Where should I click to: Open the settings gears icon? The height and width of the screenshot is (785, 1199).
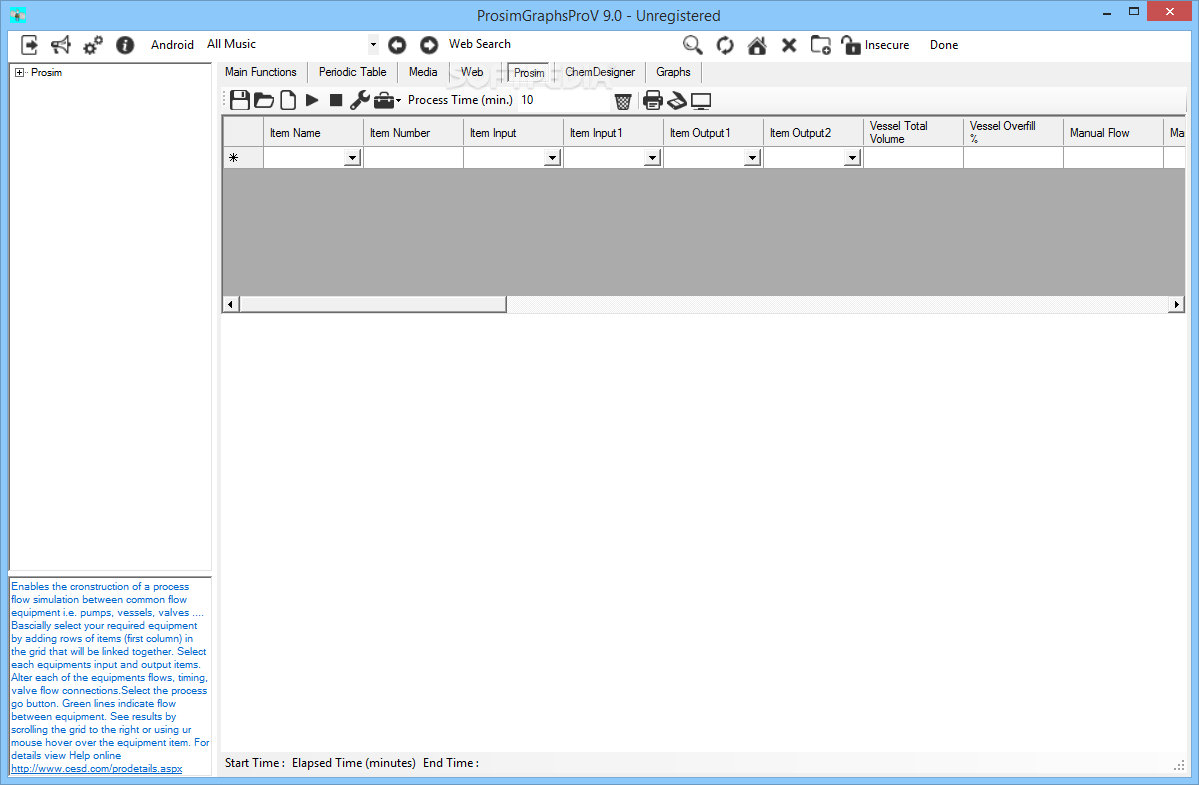click(x=93, y=45)
